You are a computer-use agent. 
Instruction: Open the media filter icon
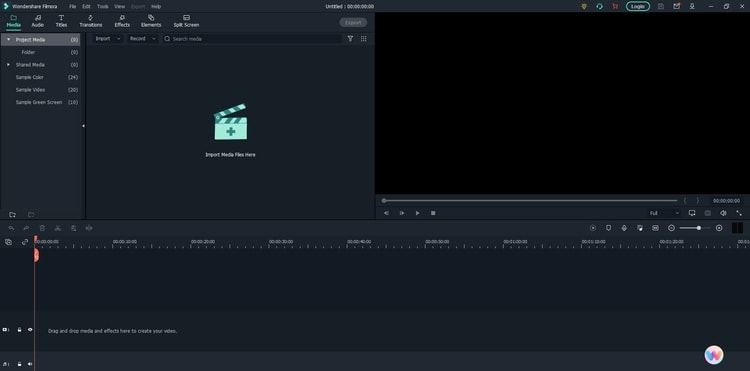click(350, 39)
